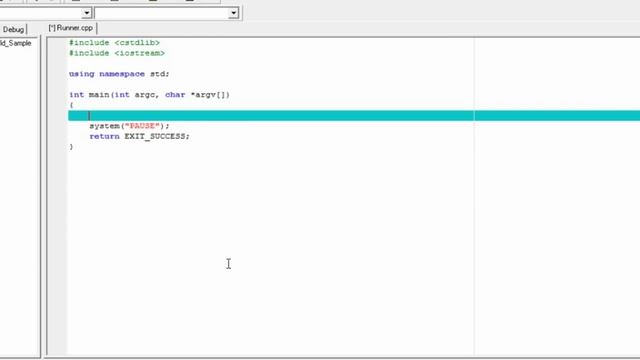The image size is (640, 360).
Task: Click the 'return EXIT_SUCCESS;' line
Action: tap(140, 137)
